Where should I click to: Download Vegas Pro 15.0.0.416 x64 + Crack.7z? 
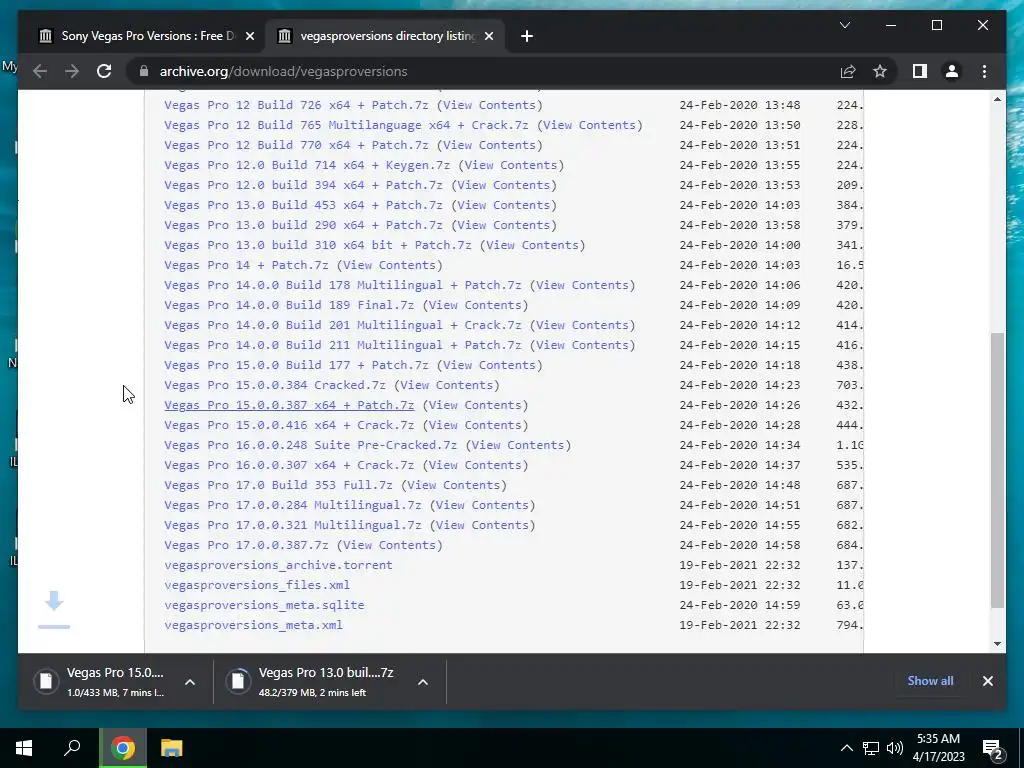point(289,425)
